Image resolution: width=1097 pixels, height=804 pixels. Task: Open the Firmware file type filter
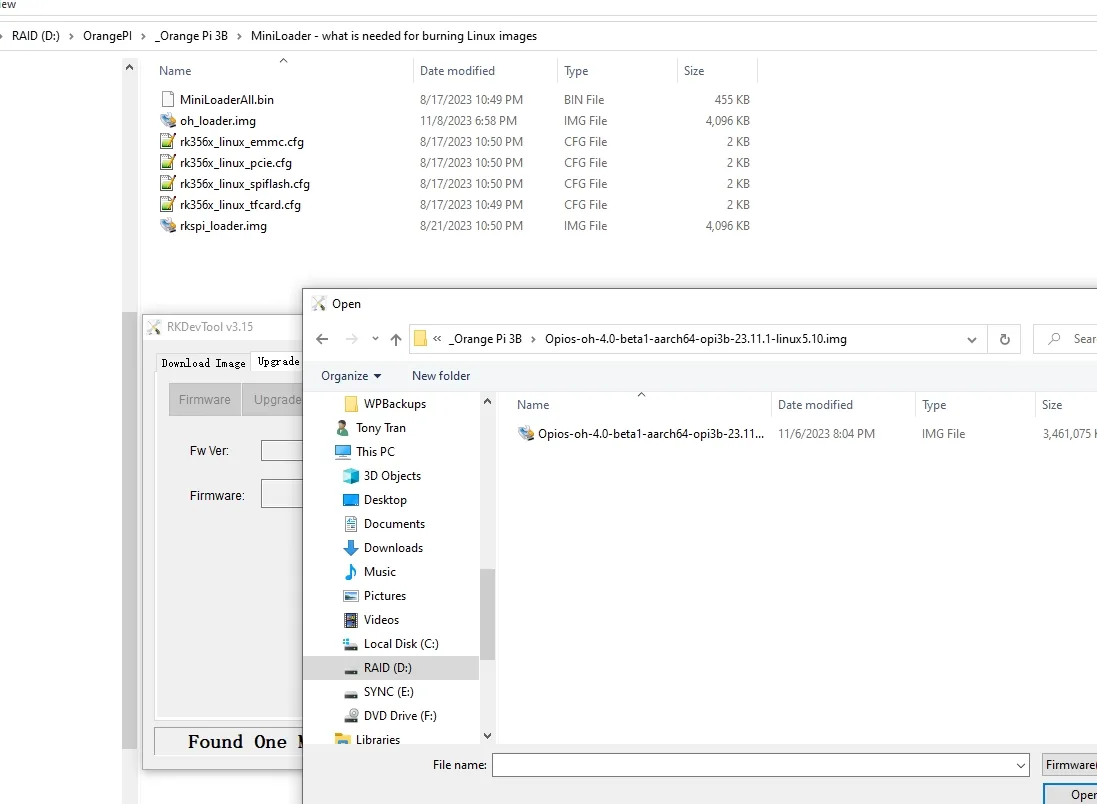[1070, 765]
